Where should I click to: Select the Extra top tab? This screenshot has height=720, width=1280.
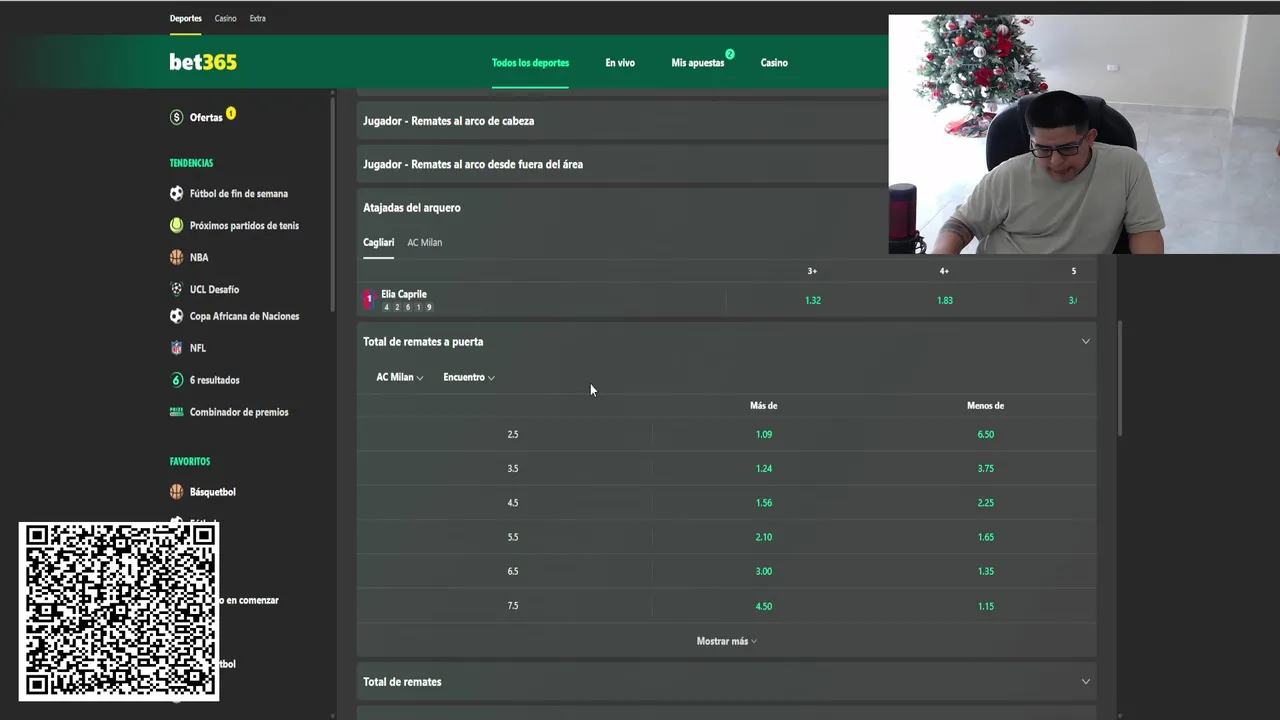257,18
